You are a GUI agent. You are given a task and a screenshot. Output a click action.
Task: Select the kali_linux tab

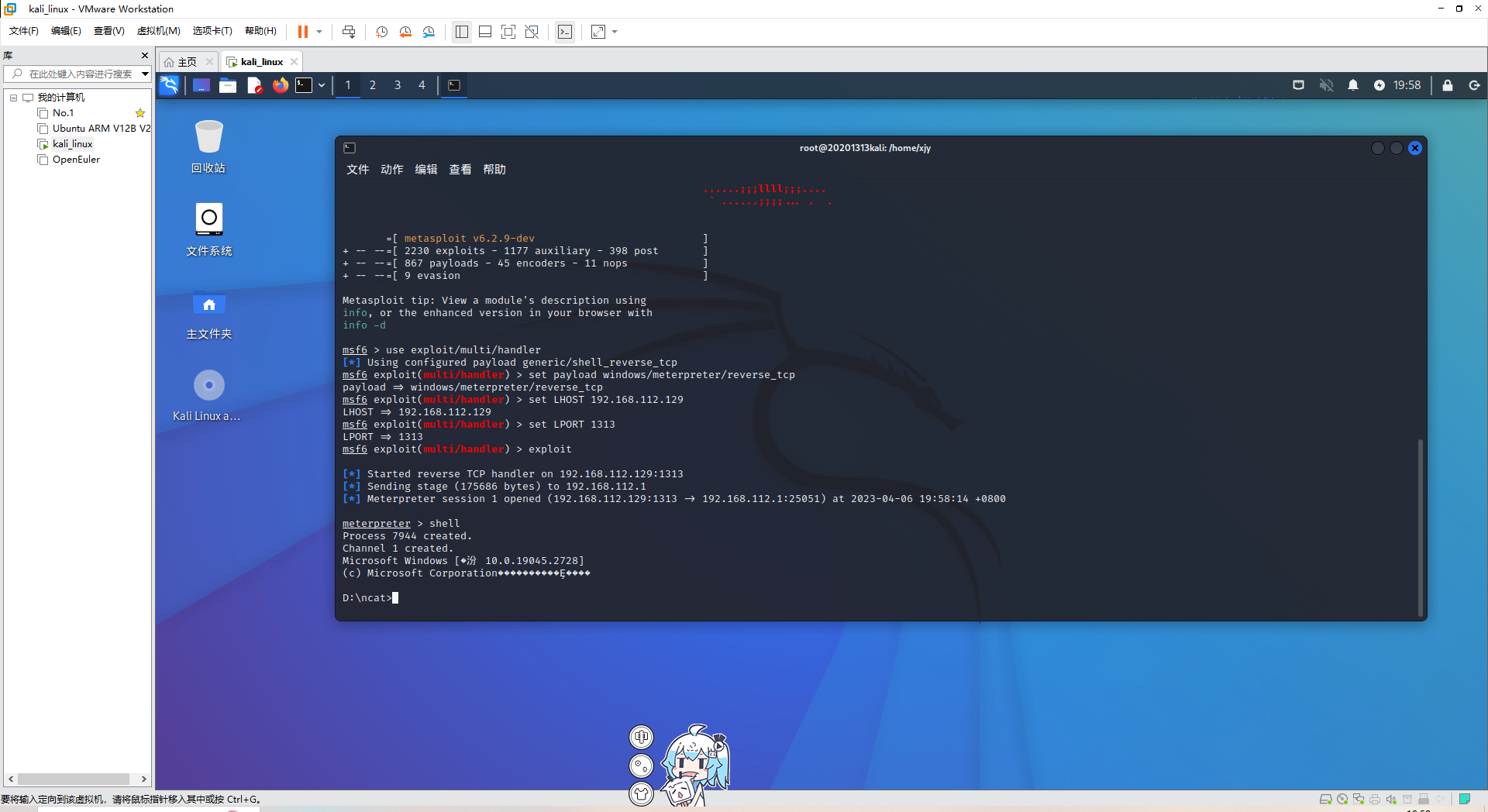(x=262, y=62)
